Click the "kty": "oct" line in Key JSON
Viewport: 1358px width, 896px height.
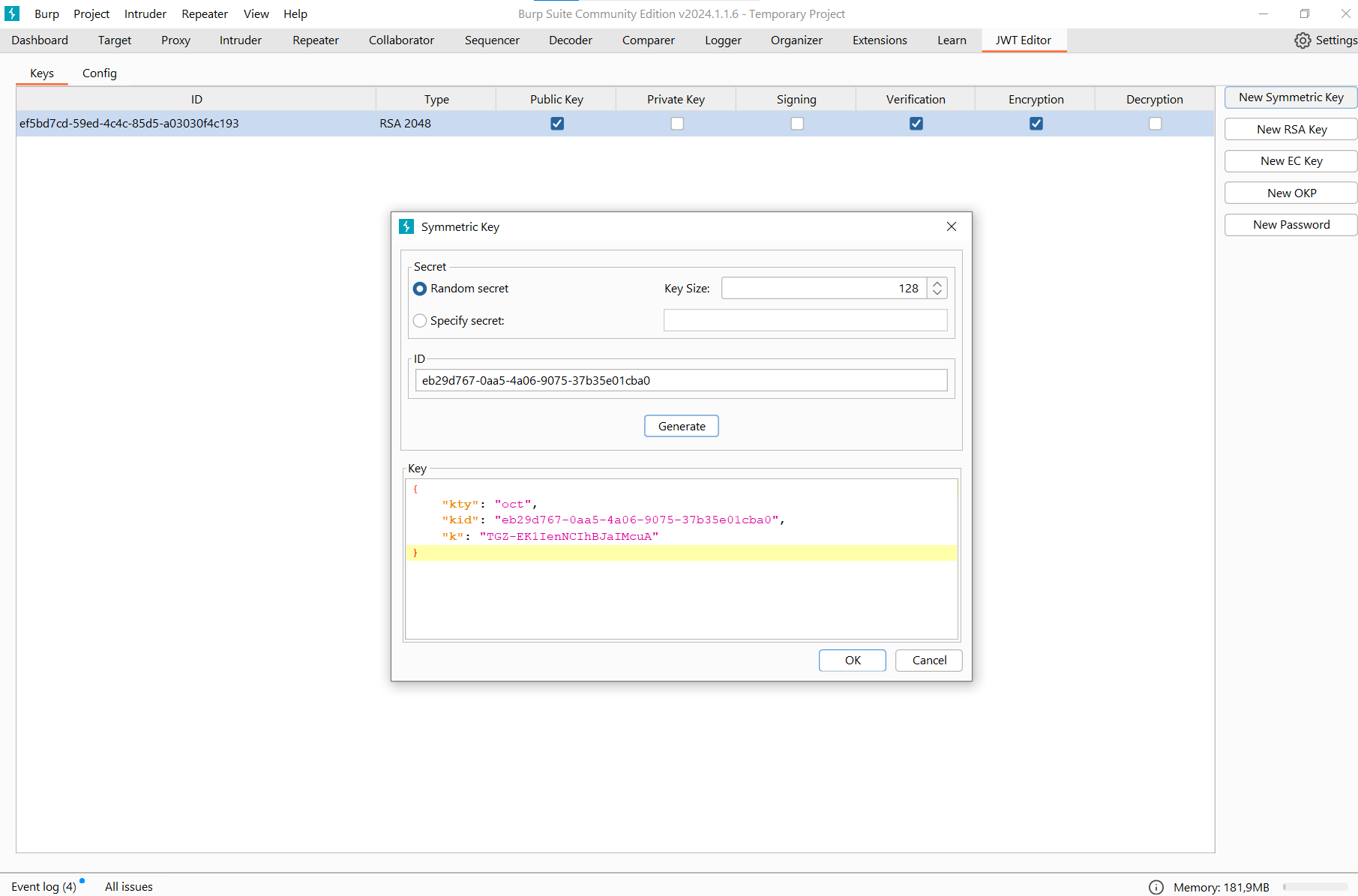pyautogui.click(x=489, y=505)
